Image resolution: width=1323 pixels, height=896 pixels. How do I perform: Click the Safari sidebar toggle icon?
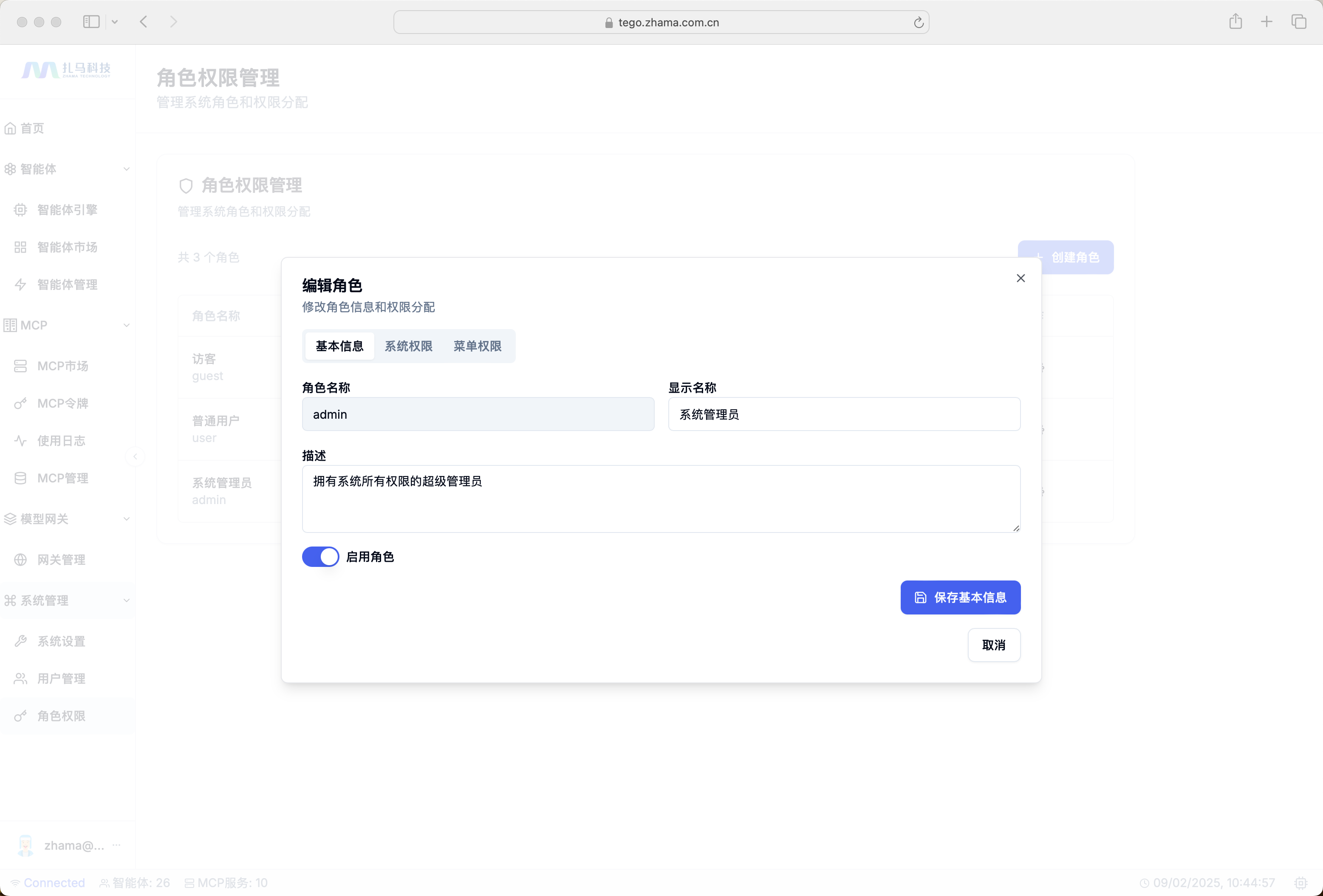click(91, 22)
